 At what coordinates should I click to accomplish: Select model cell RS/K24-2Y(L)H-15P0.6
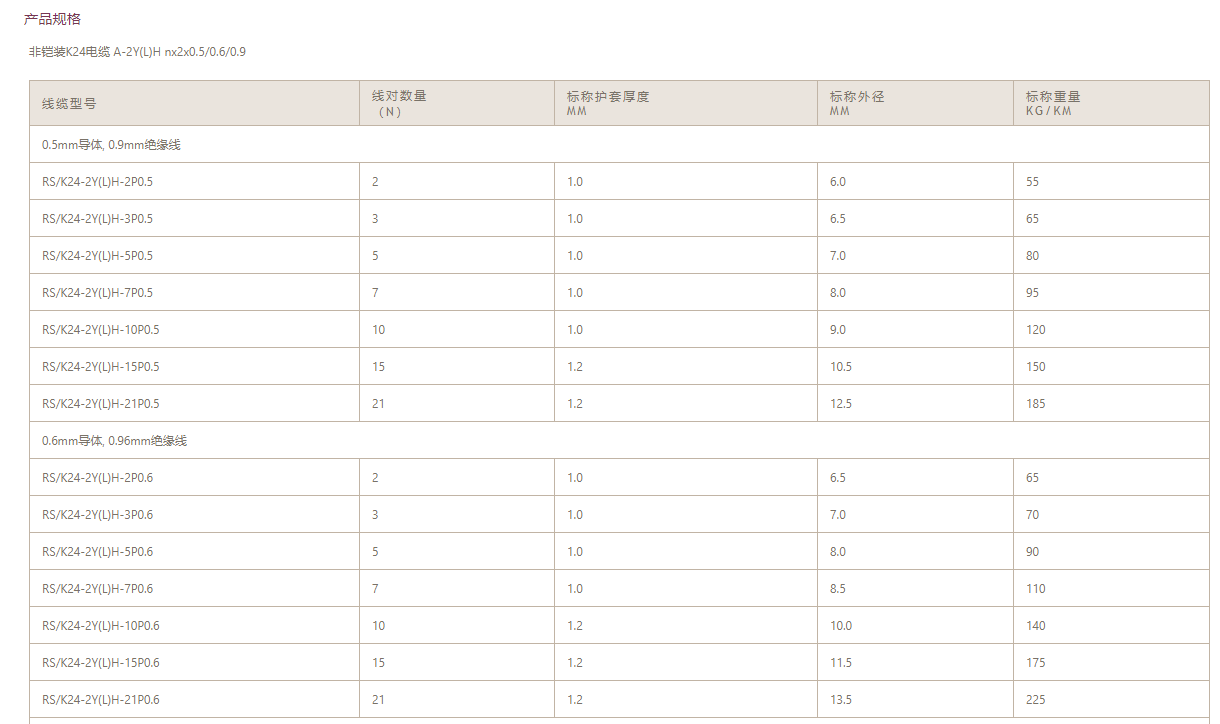[100, 663]
